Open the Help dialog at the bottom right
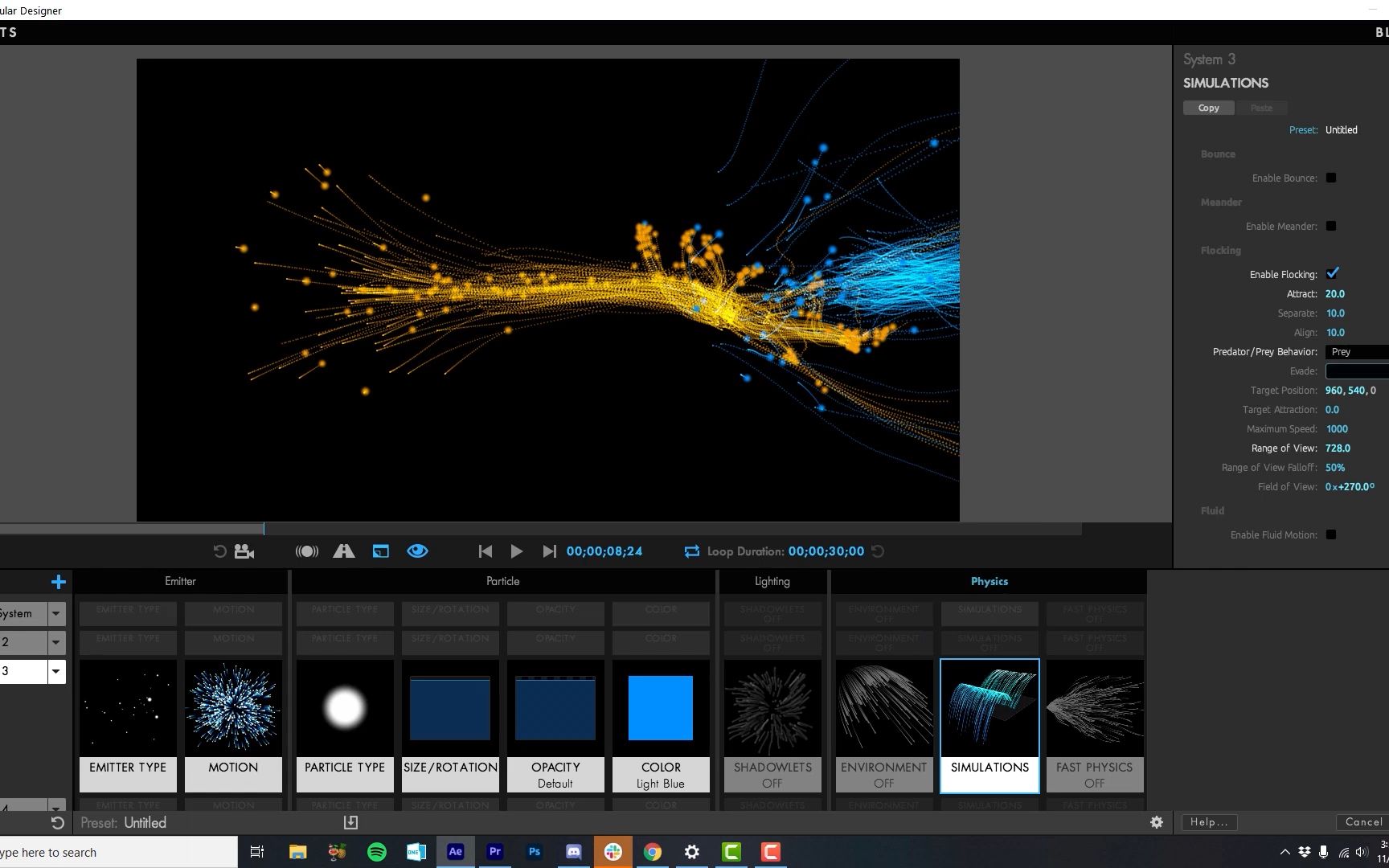The image size is (1389, 868). point(1208,822)
